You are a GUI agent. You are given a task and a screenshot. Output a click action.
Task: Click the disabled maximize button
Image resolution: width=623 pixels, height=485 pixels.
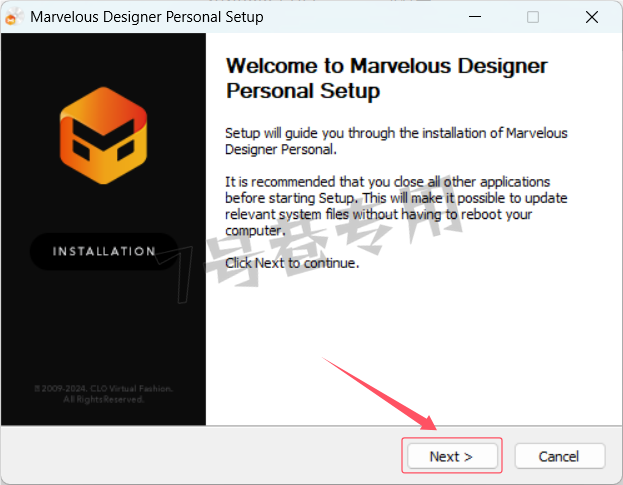pyautogui.click(x=533, y=17)
